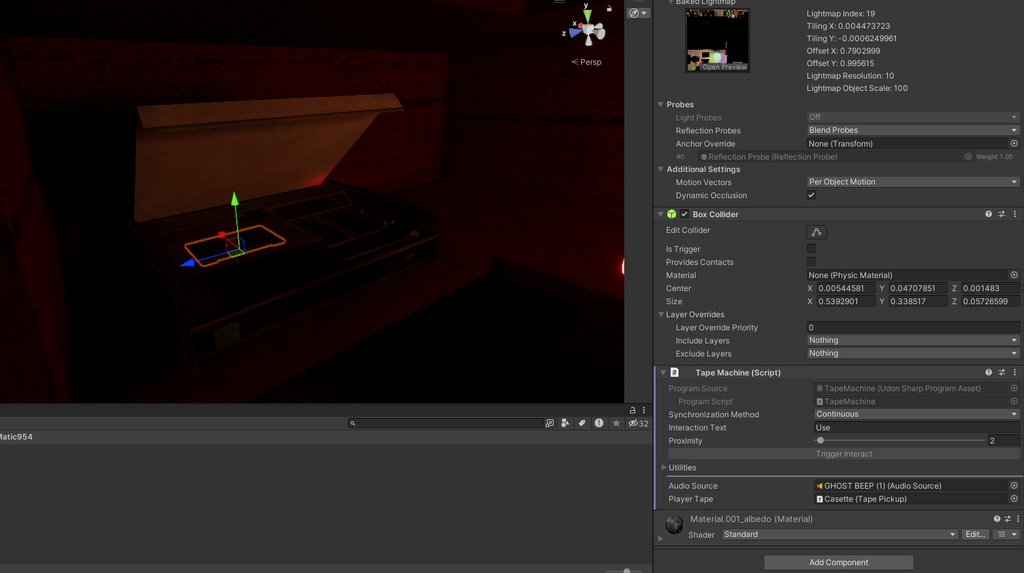Viewport: 1024px width, 573px height.
Task: Open the Reflection Probes dropdown
Action: click(x=912, y=130)
